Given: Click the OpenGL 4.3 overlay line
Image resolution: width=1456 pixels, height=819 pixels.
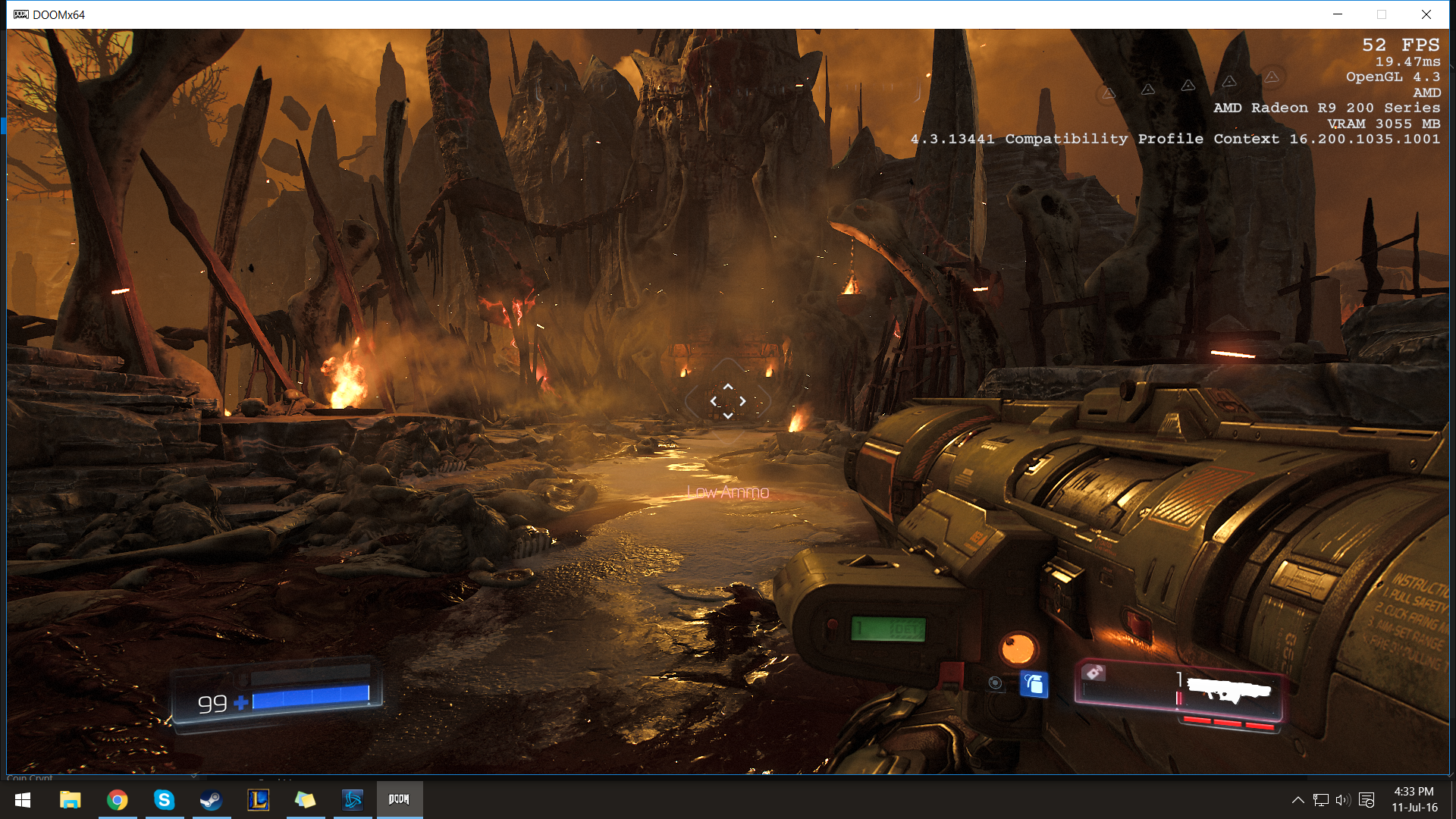Looking at the screenshot, I should click(x=1393, y=77).
